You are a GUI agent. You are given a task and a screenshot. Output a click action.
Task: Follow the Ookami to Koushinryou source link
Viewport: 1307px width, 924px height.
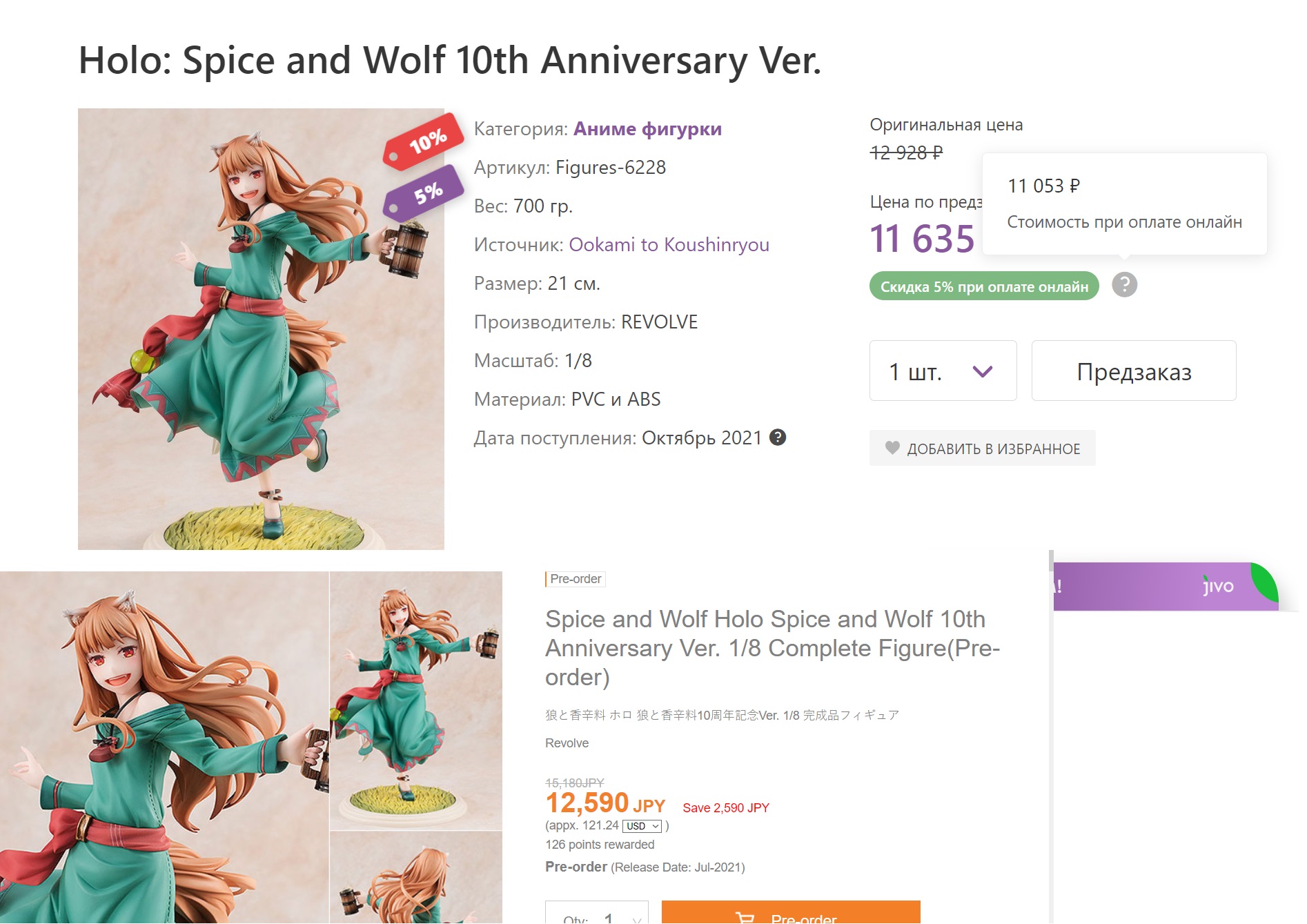[x=669, y=245]
